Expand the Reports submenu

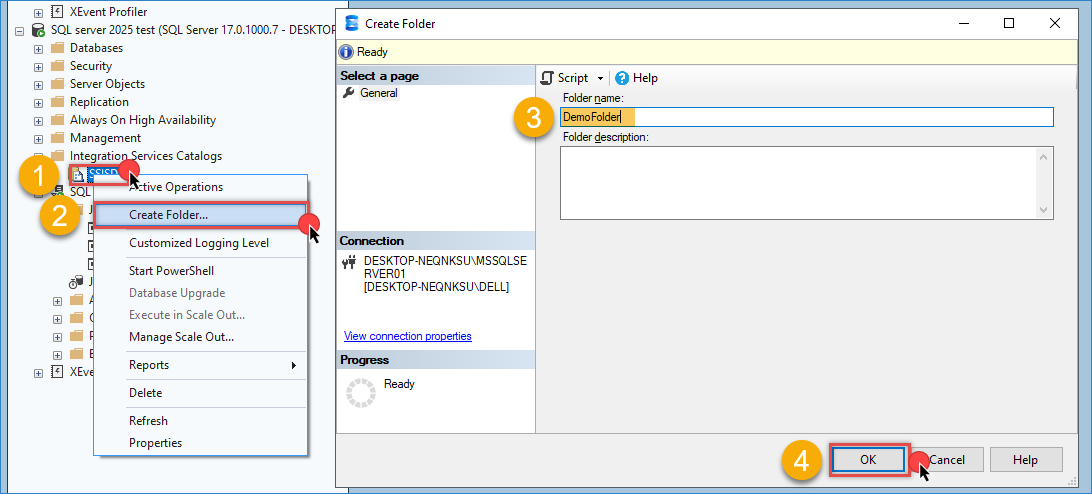pyautogui.click(x=294, y=365)
